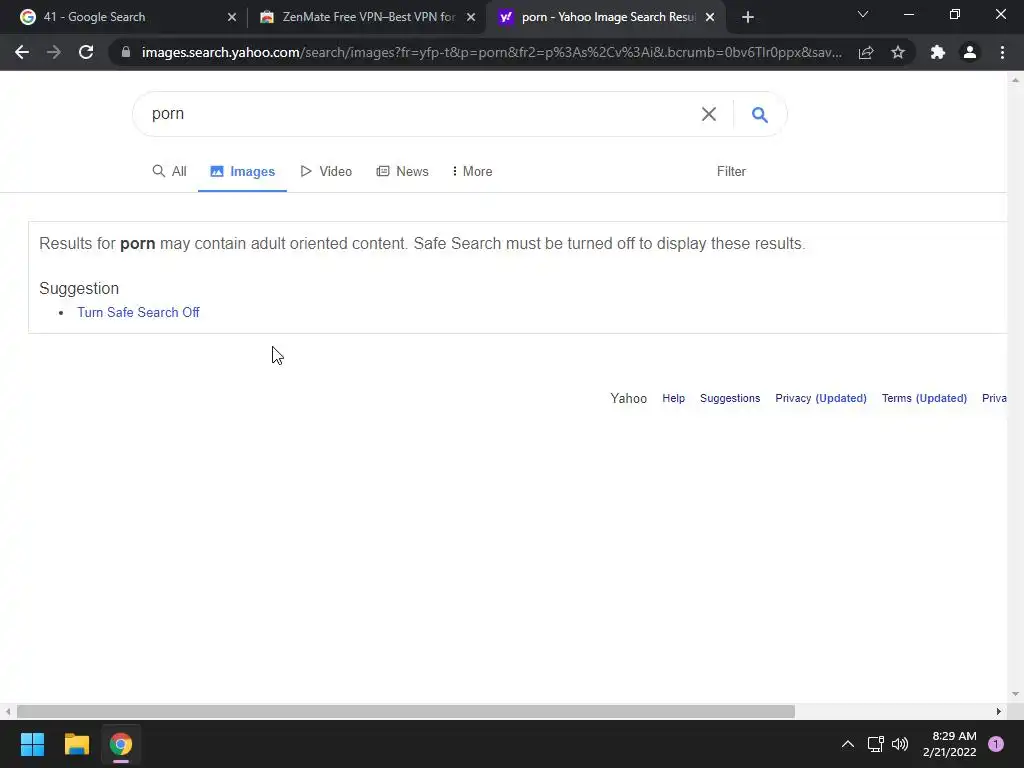Close the 41 - Google Search tab
1024x768 pixels.
point(232,18)
